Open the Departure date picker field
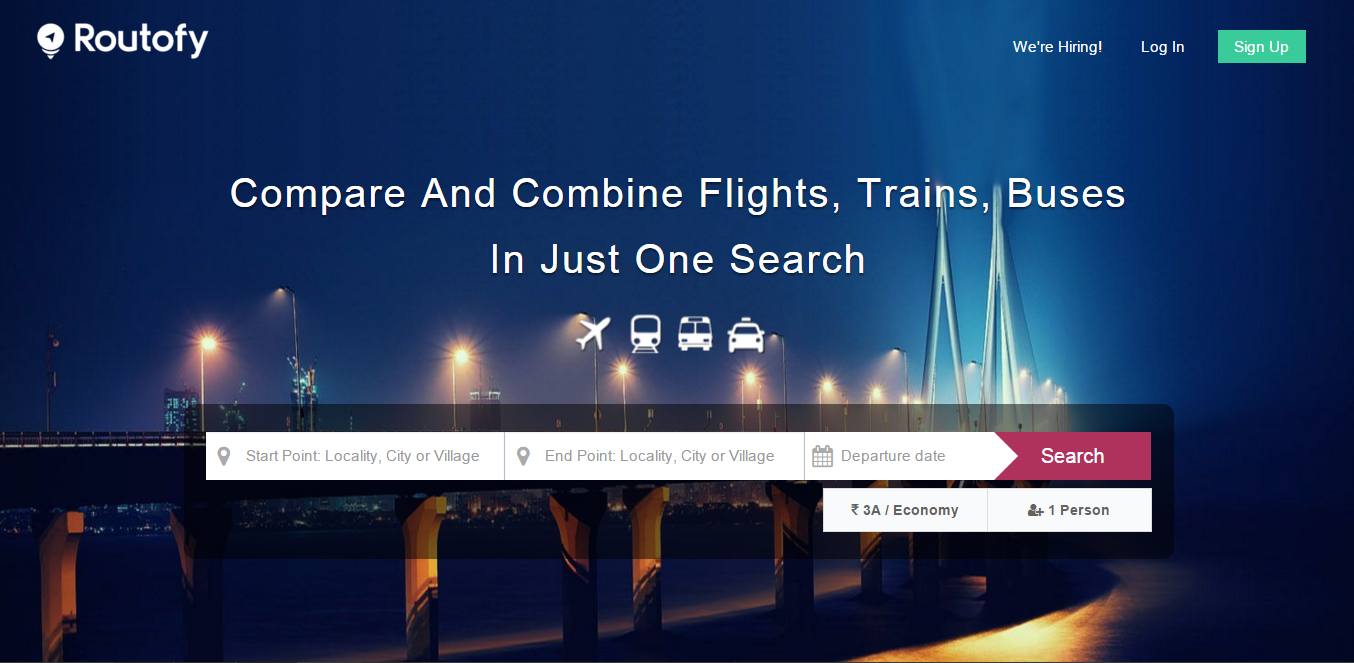Image resolution: width=1354 pixels, height=663 pixels. (900, 456)
